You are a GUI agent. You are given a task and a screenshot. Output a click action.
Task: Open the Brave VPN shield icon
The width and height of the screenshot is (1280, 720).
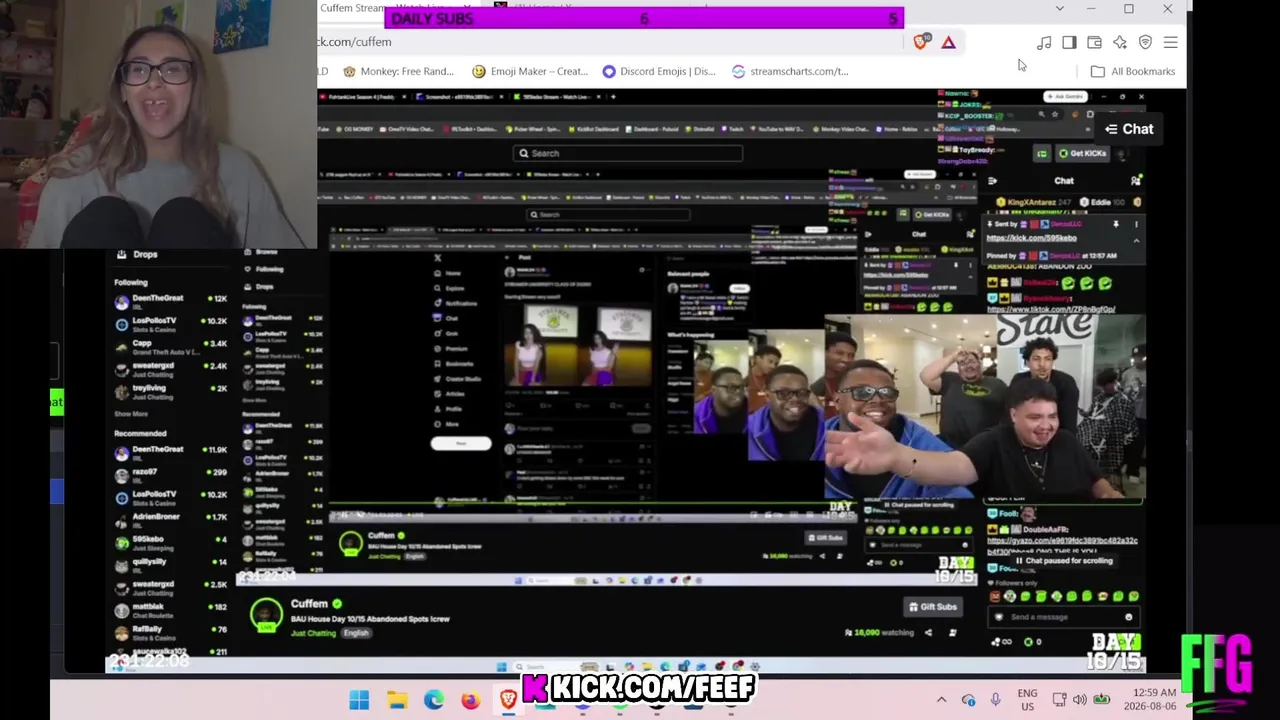1145,43
